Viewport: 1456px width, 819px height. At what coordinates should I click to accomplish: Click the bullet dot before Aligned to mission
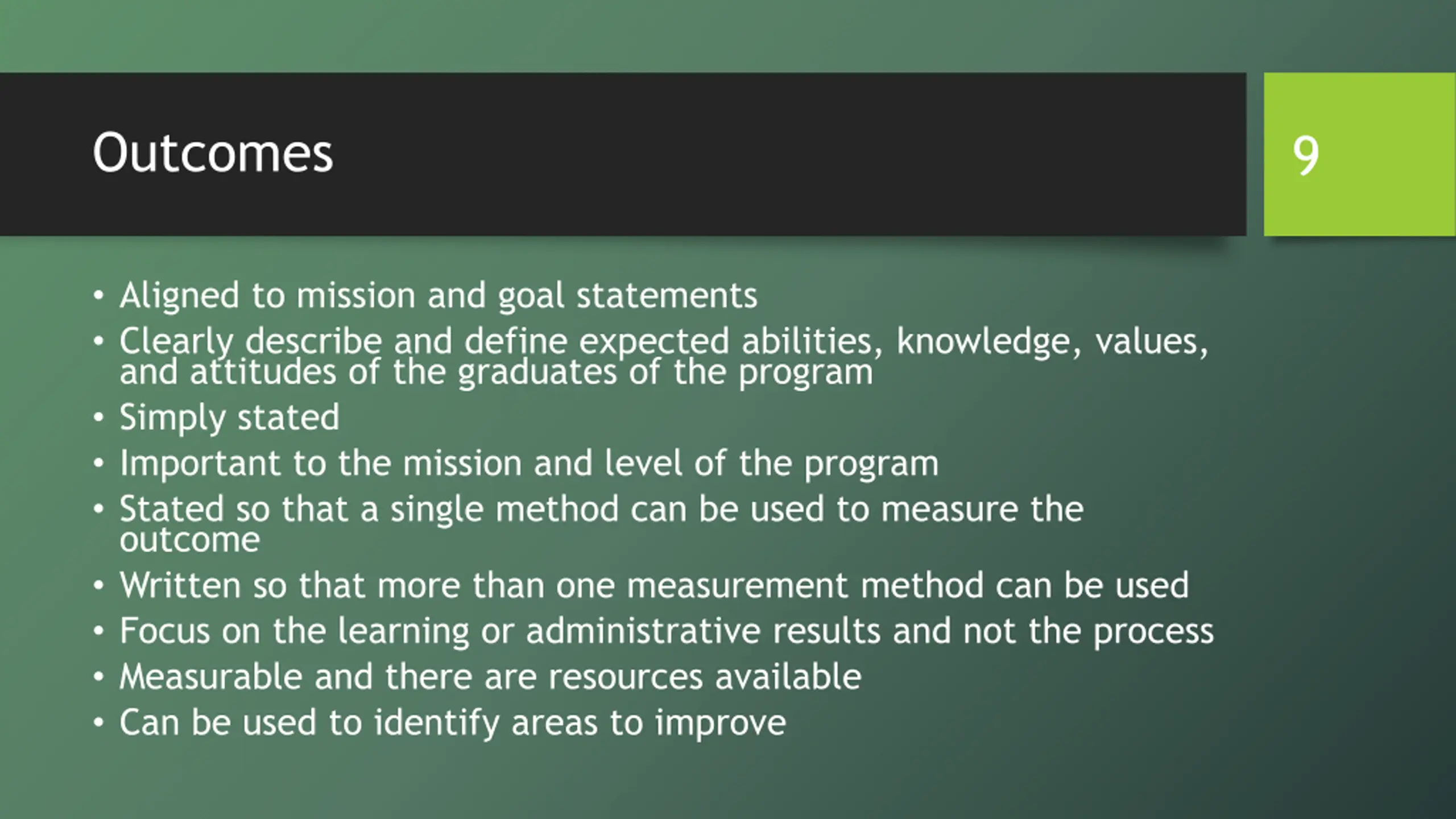pos(99,296)
